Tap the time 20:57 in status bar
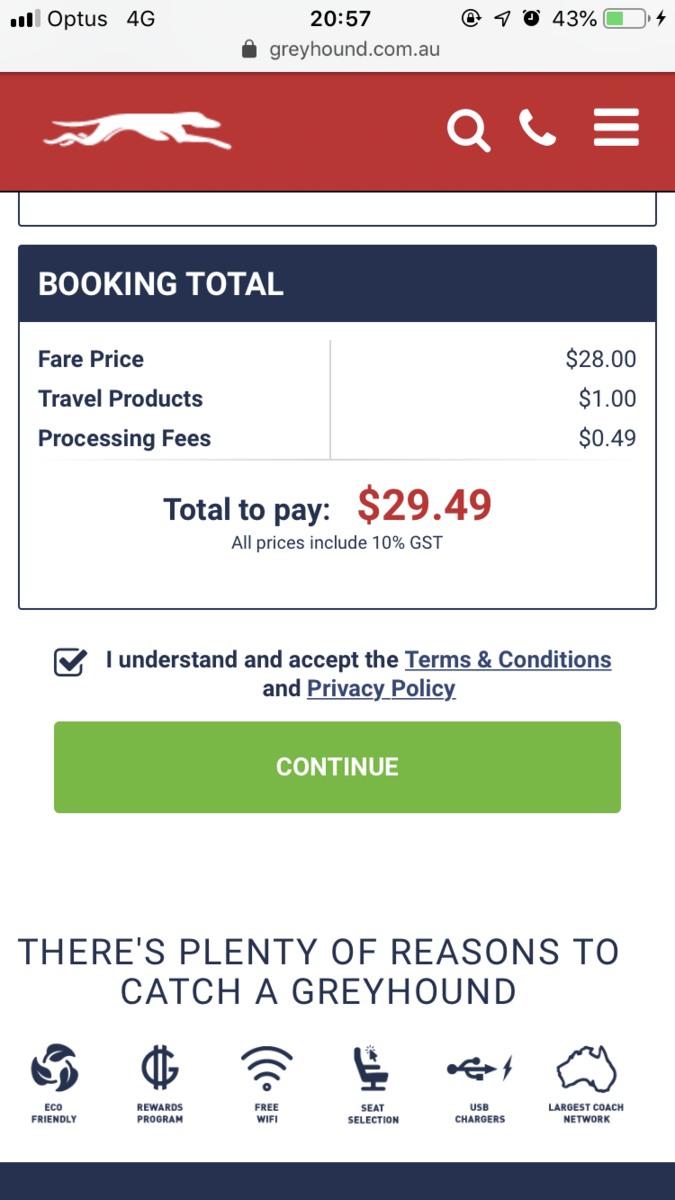Image resolution: width=675 pixels, height=1200 pixels. point(340,18)
